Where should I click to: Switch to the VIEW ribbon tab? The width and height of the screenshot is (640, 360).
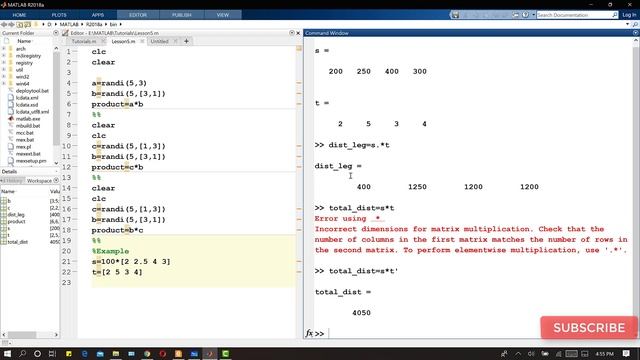point(222,15)
